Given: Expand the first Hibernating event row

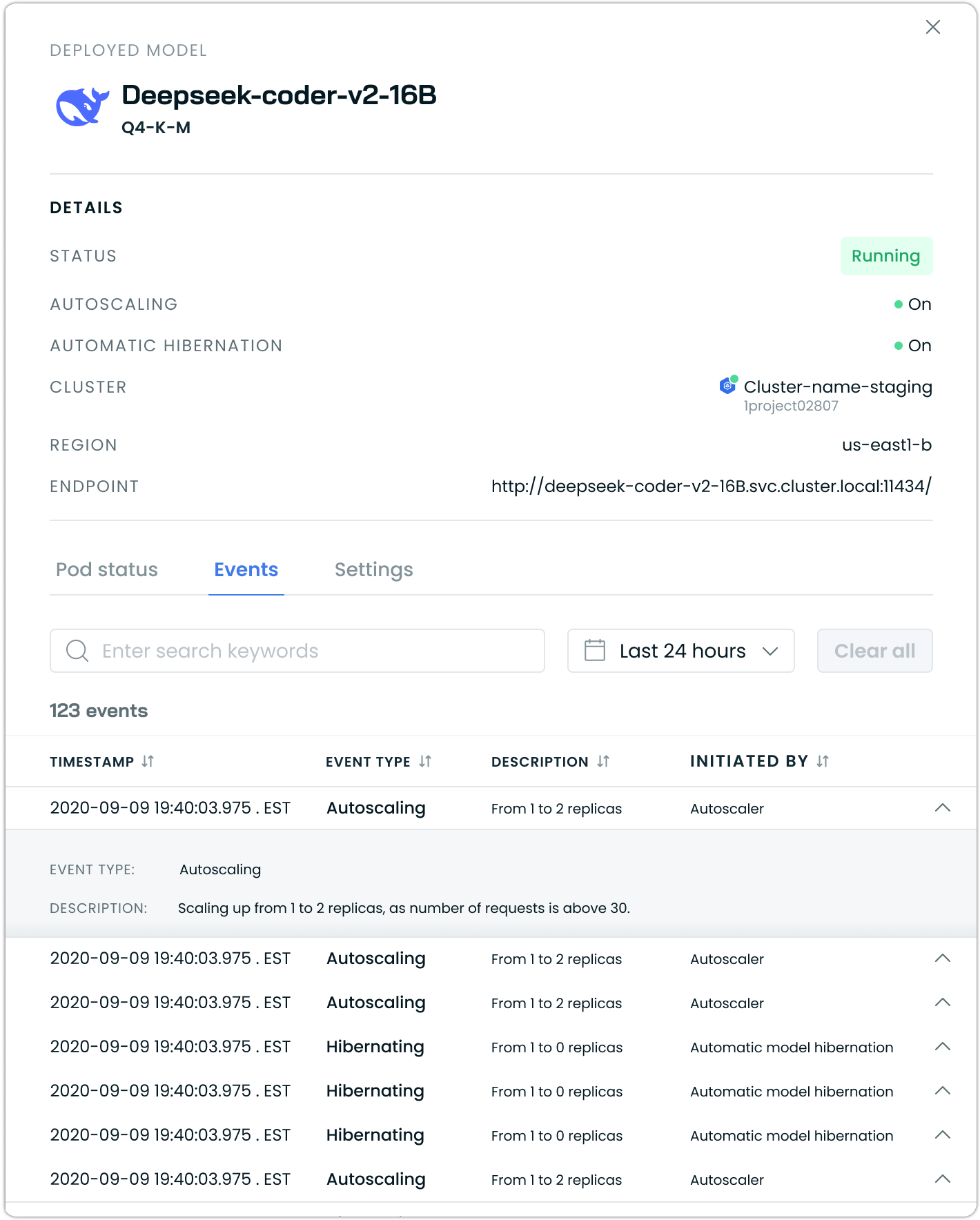Looking at the screenshot, I should click(x=943, y=1047).
